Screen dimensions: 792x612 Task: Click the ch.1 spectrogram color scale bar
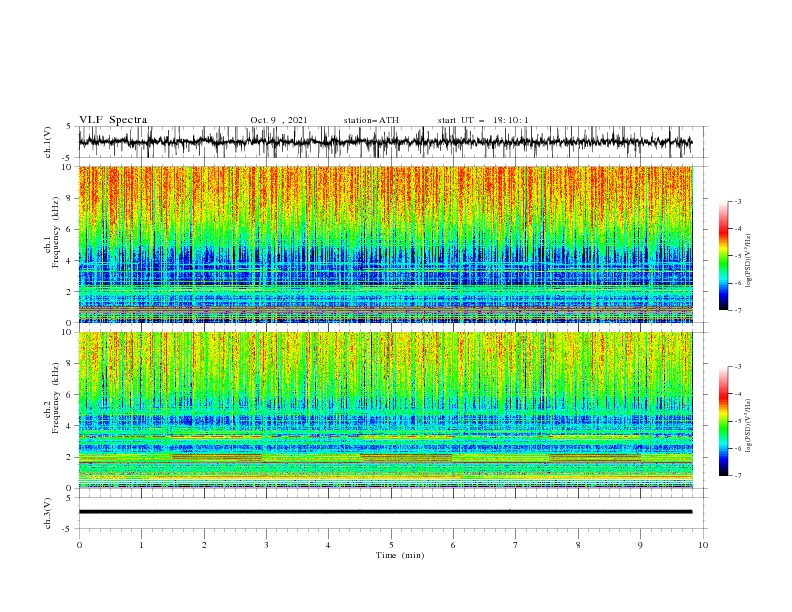pyautogui.click(x=723, y=255)
